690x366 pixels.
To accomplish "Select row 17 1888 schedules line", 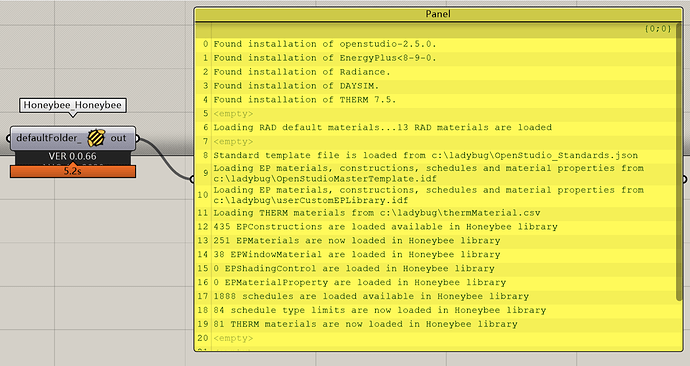I will pyautogui.click(x=436, y=296).
